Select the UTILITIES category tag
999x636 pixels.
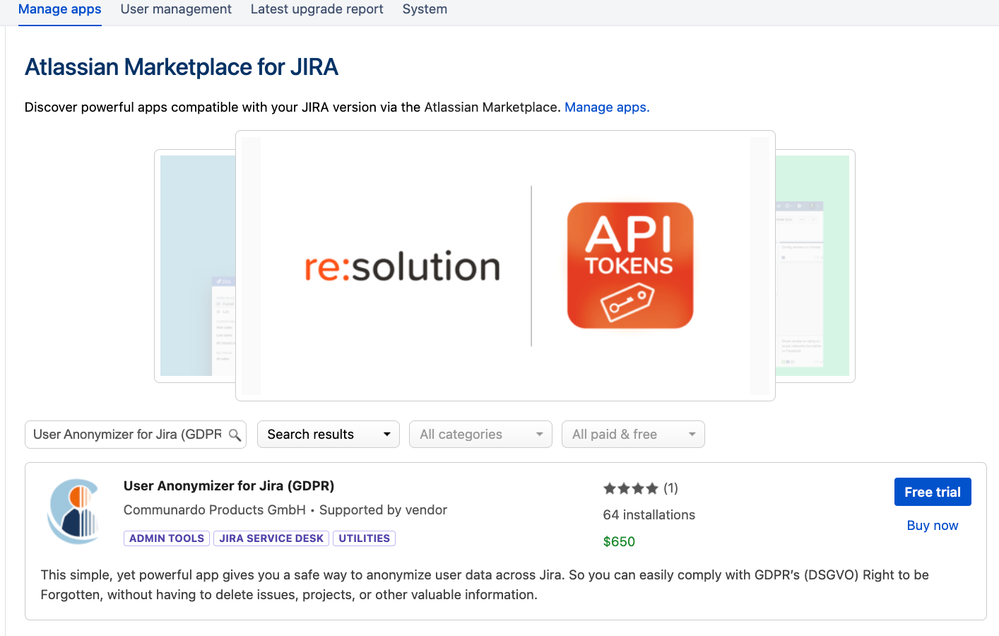[x=364, y=538]
